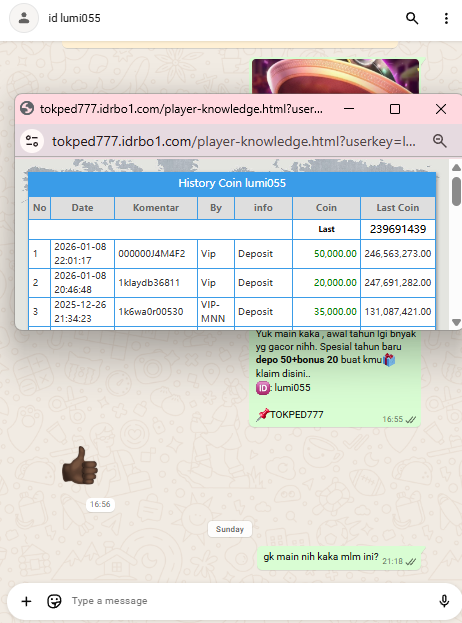Select komentar 000000J4M4F2 cell
This screenshot has height=623, width=462.
[156, 253]
